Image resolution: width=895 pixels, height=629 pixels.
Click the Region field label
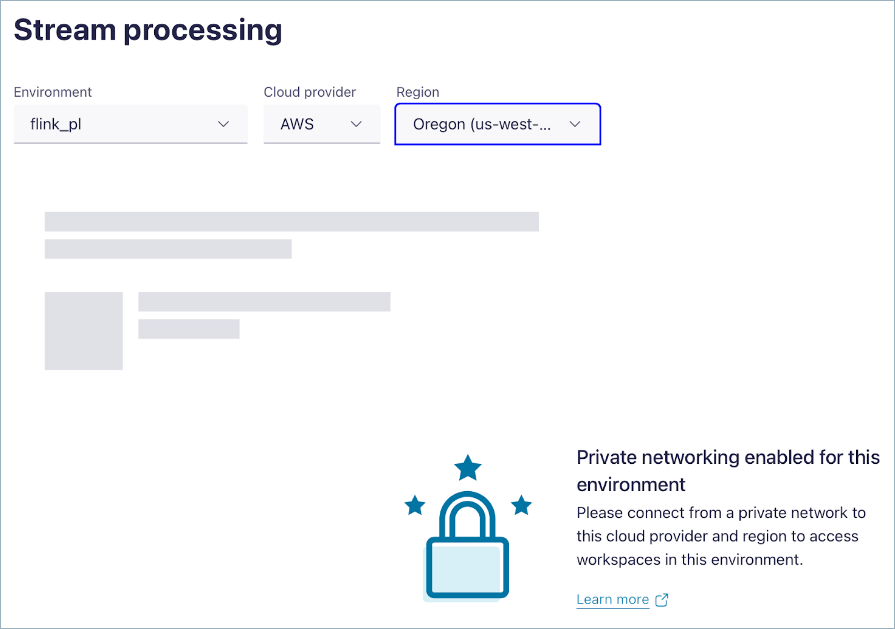point(417,92)
